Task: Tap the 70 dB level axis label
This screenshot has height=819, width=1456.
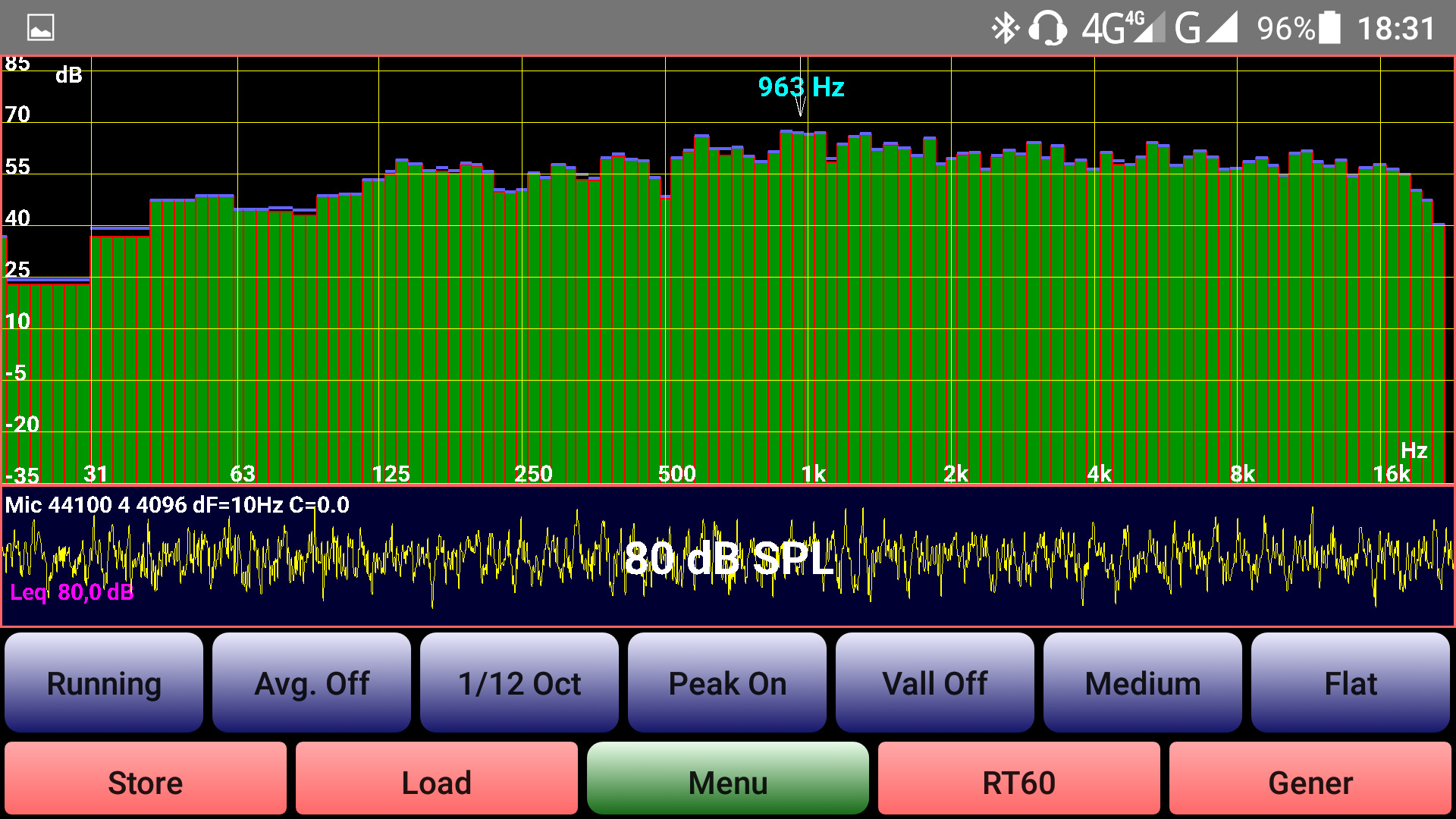Action: [x=17, y=115]
